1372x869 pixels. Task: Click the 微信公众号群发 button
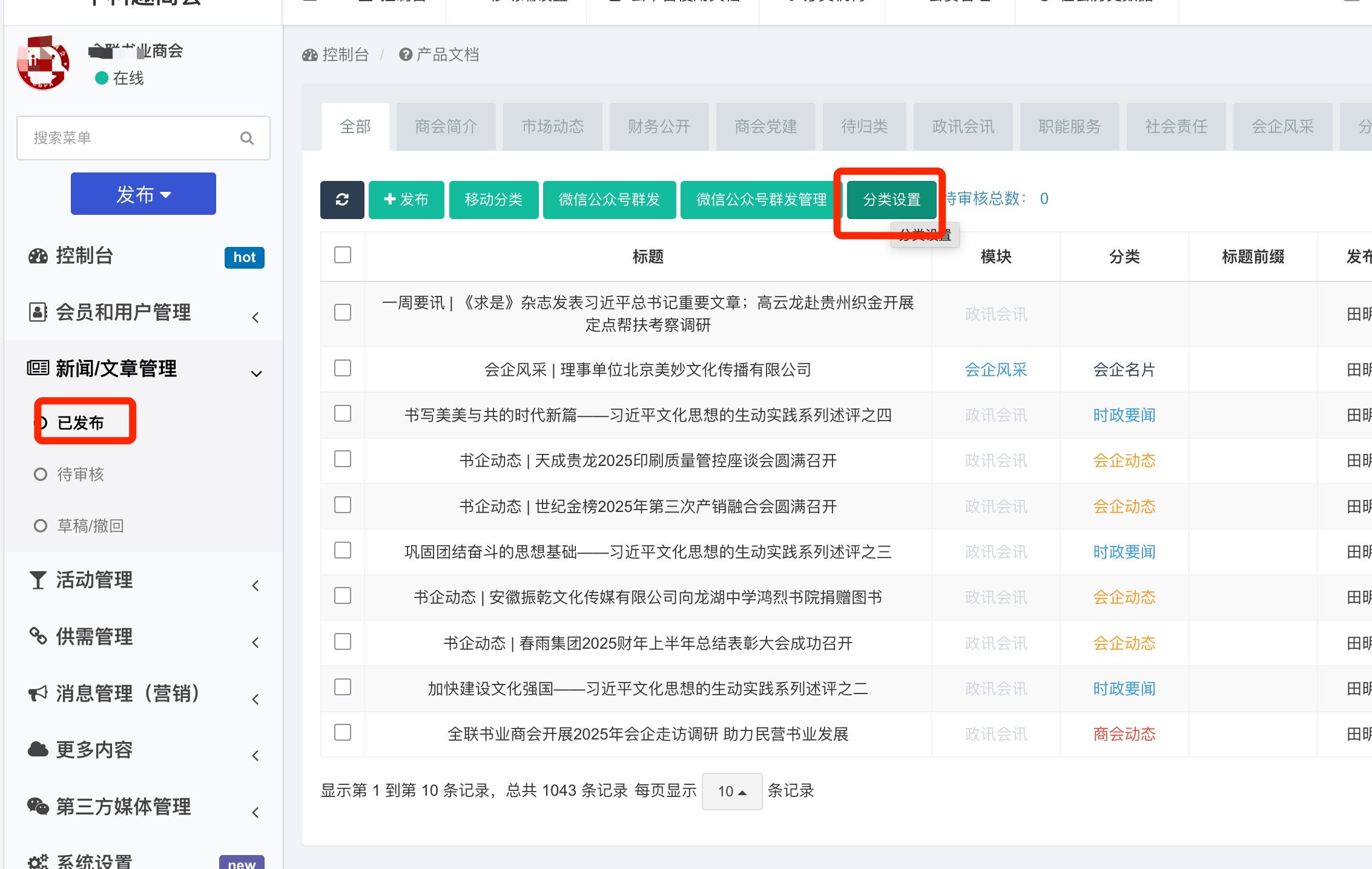click(x=609, y=200)
